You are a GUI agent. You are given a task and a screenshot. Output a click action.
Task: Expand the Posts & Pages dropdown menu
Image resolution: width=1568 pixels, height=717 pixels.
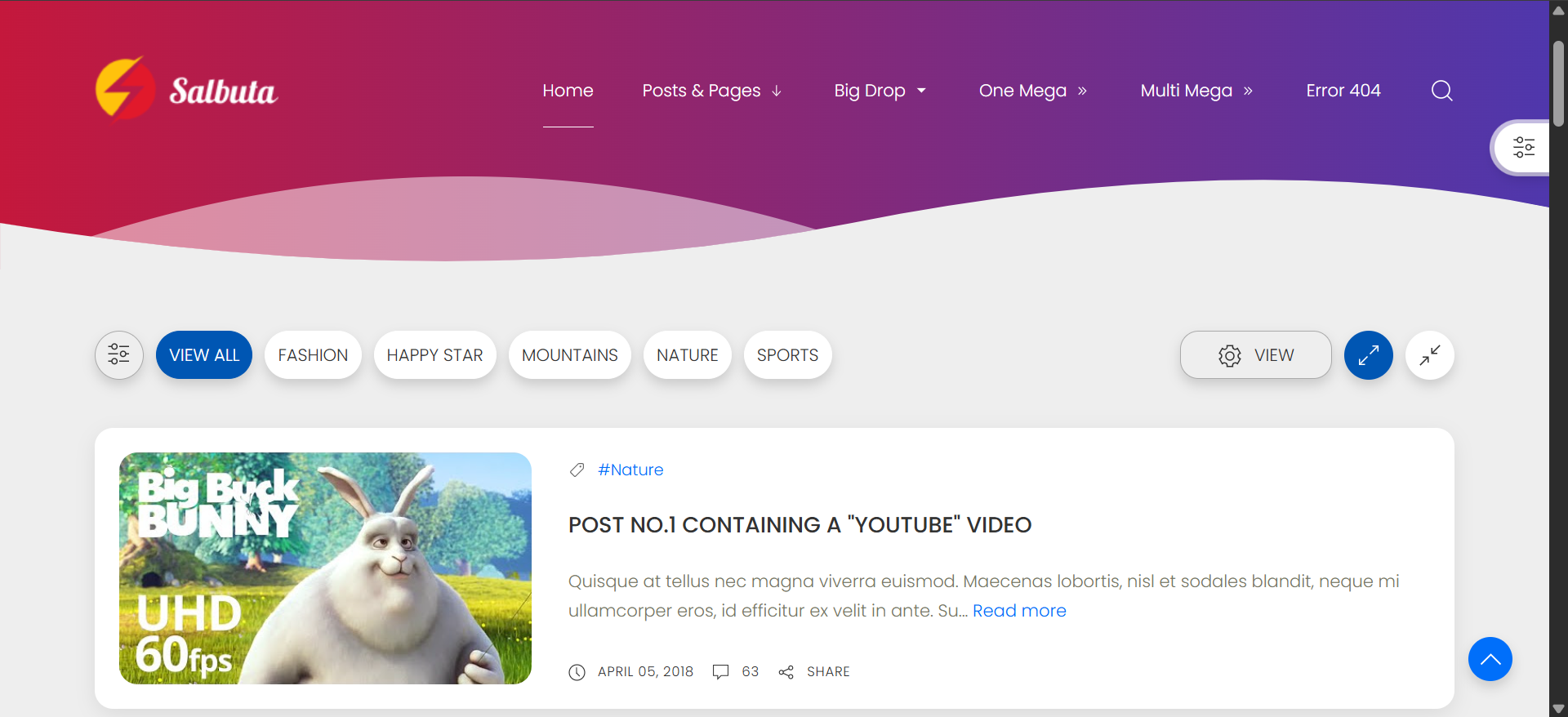(x=712, y=91)
